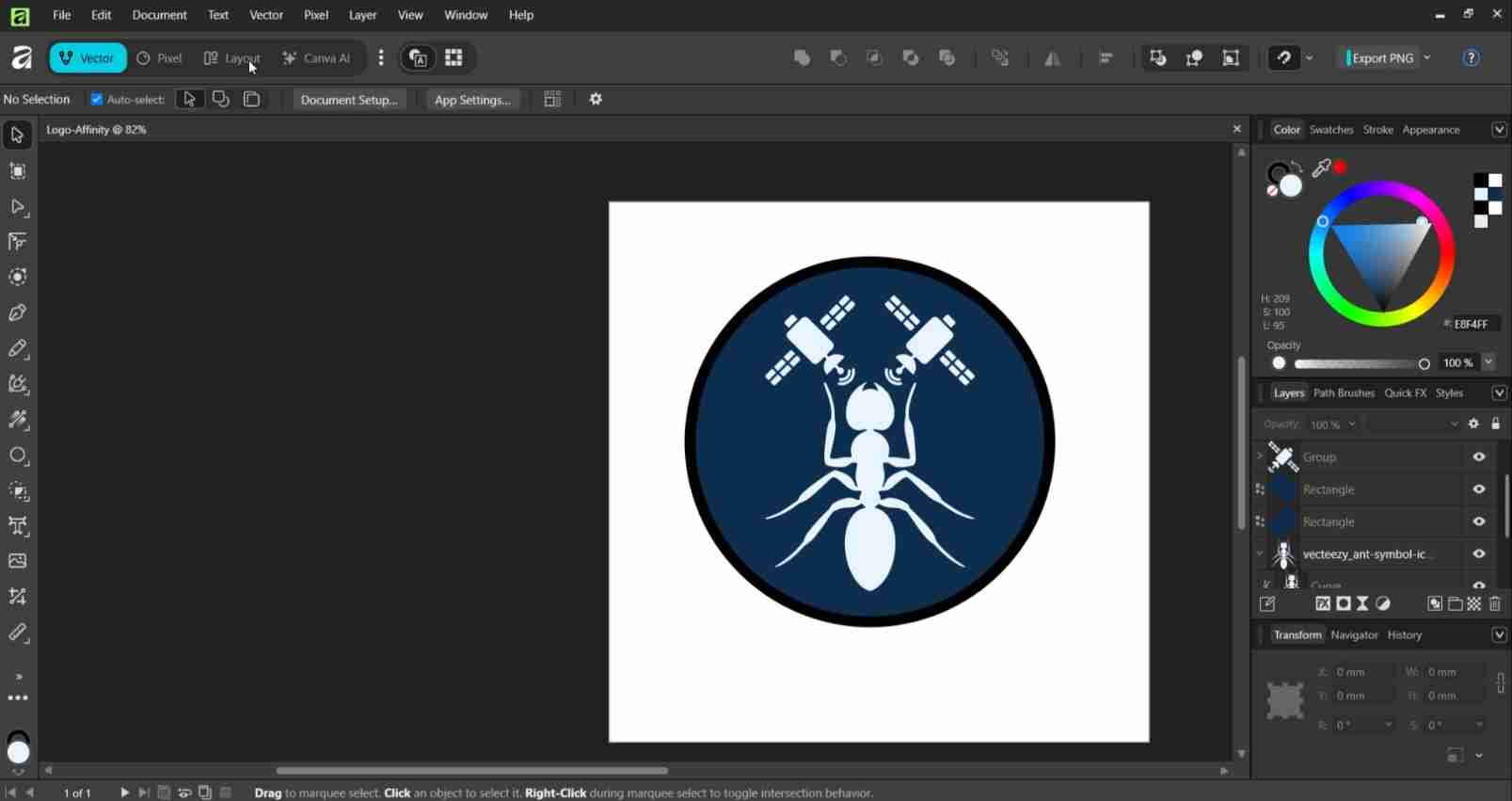Screen dimensions: 1512x801
Task: Open the File menu
Action: [x=61, y=15]
